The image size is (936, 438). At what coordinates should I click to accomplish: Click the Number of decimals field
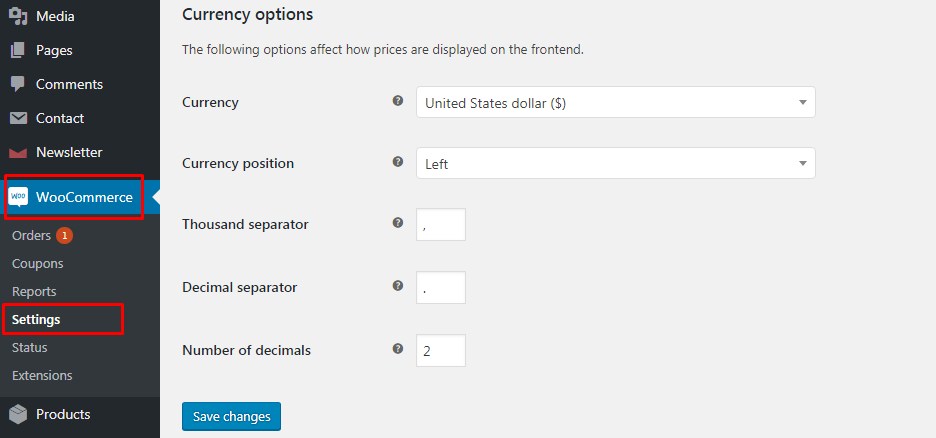click(x=441, y=351)
